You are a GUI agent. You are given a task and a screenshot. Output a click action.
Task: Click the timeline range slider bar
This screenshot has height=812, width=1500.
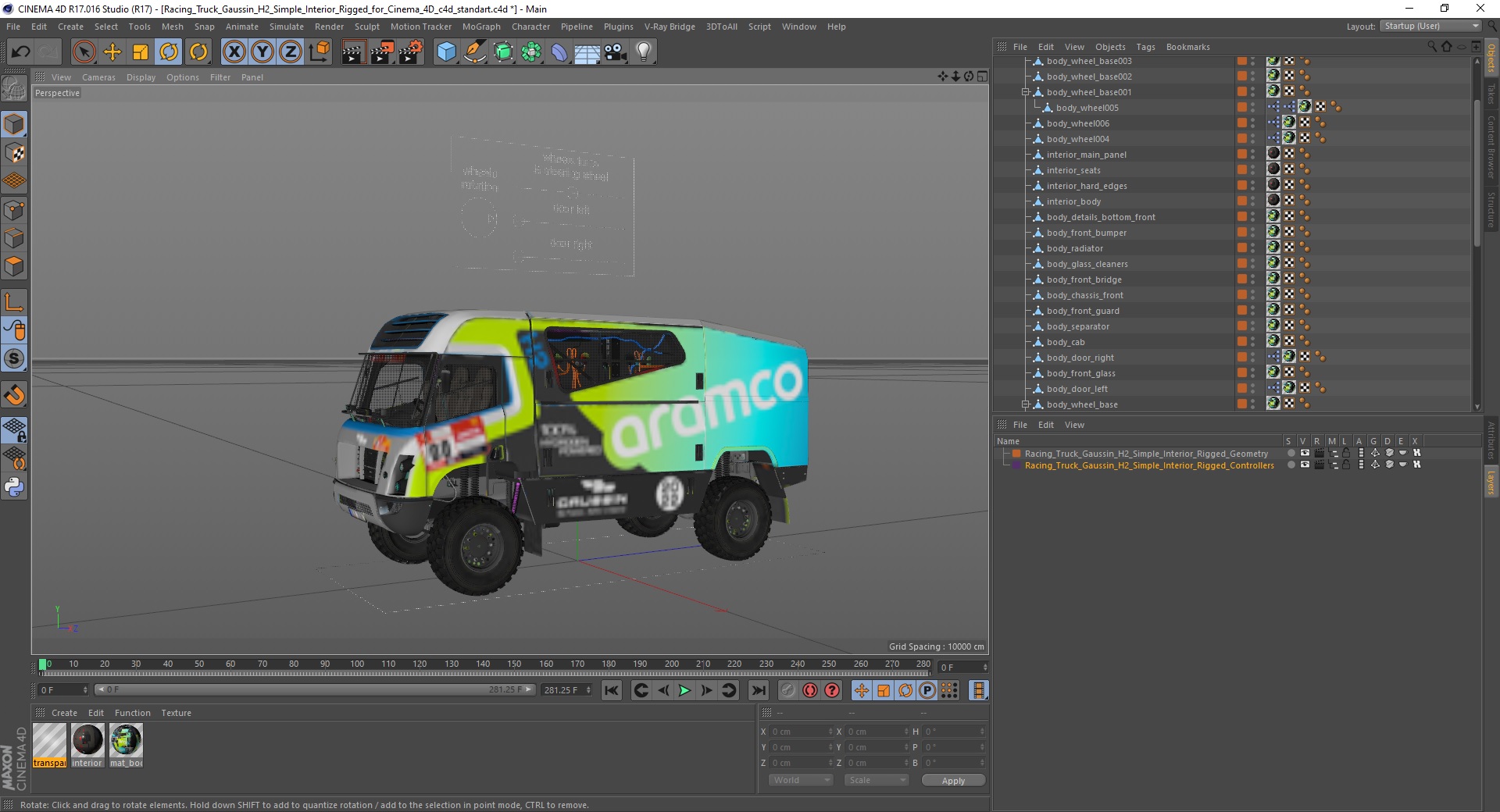click(314, 689)
